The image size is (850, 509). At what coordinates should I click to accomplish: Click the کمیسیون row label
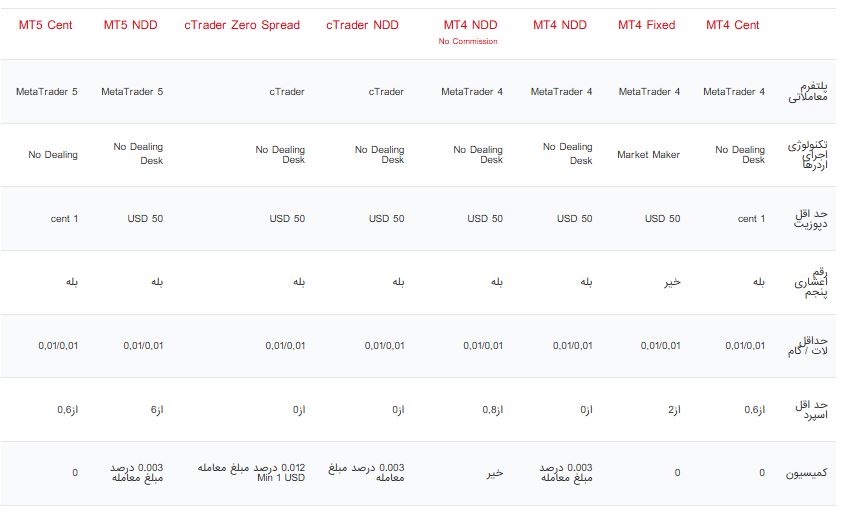pyautogui.click(x=807, y=473)
